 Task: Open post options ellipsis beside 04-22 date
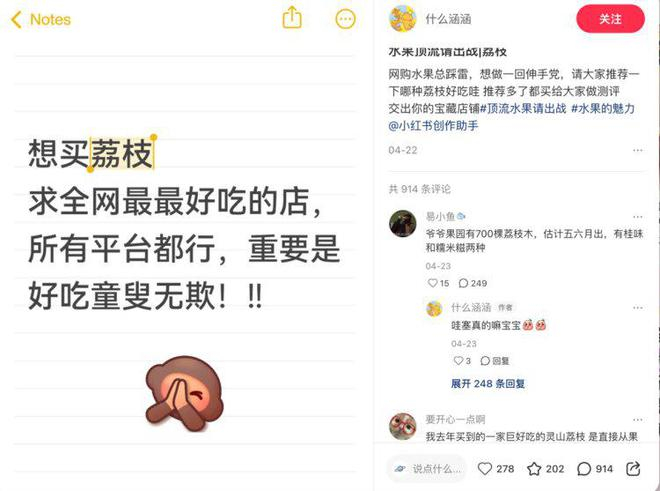point(638,150)
